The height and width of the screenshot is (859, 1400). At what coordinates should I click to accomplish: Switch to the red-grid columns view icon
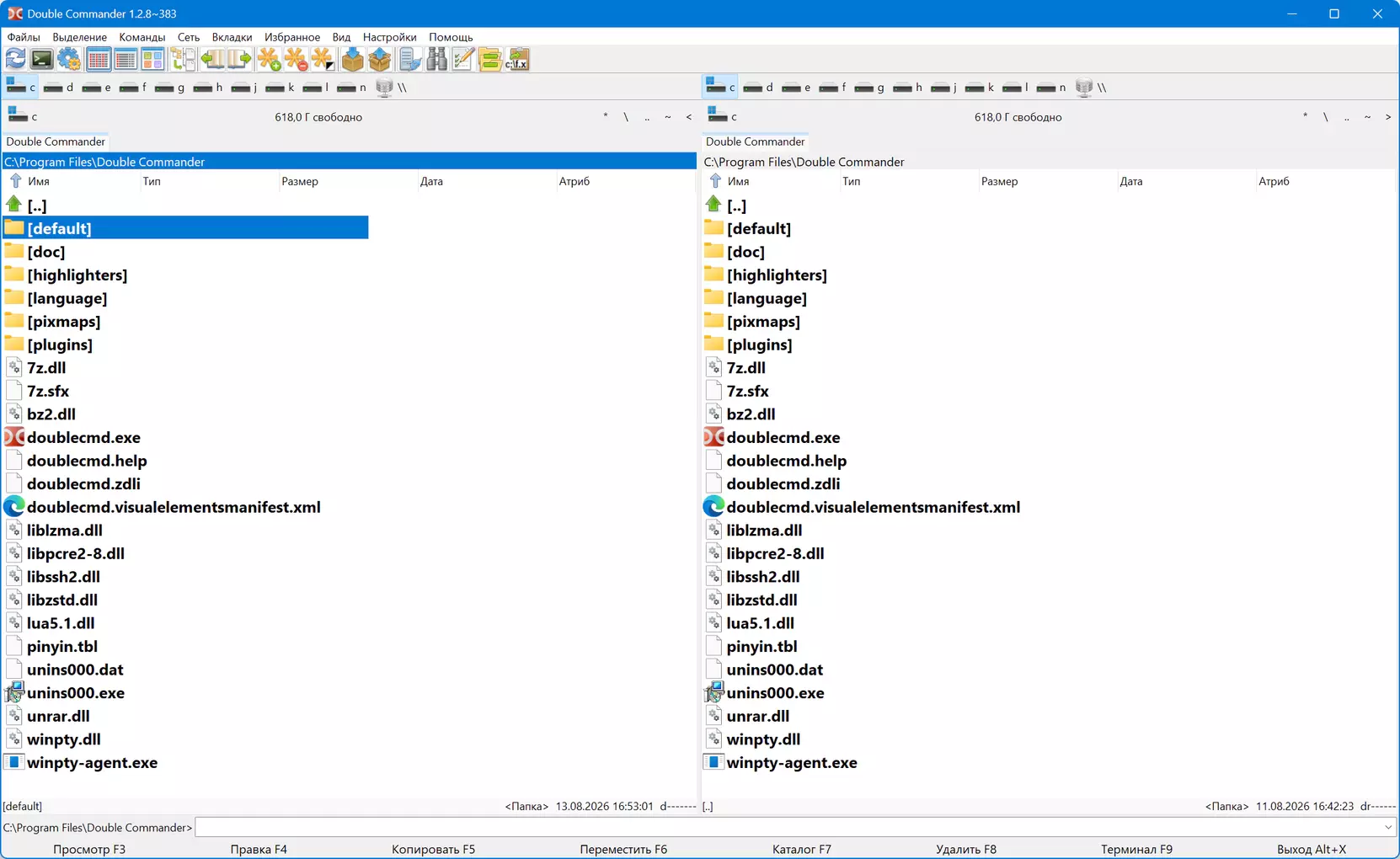point(99,59)
